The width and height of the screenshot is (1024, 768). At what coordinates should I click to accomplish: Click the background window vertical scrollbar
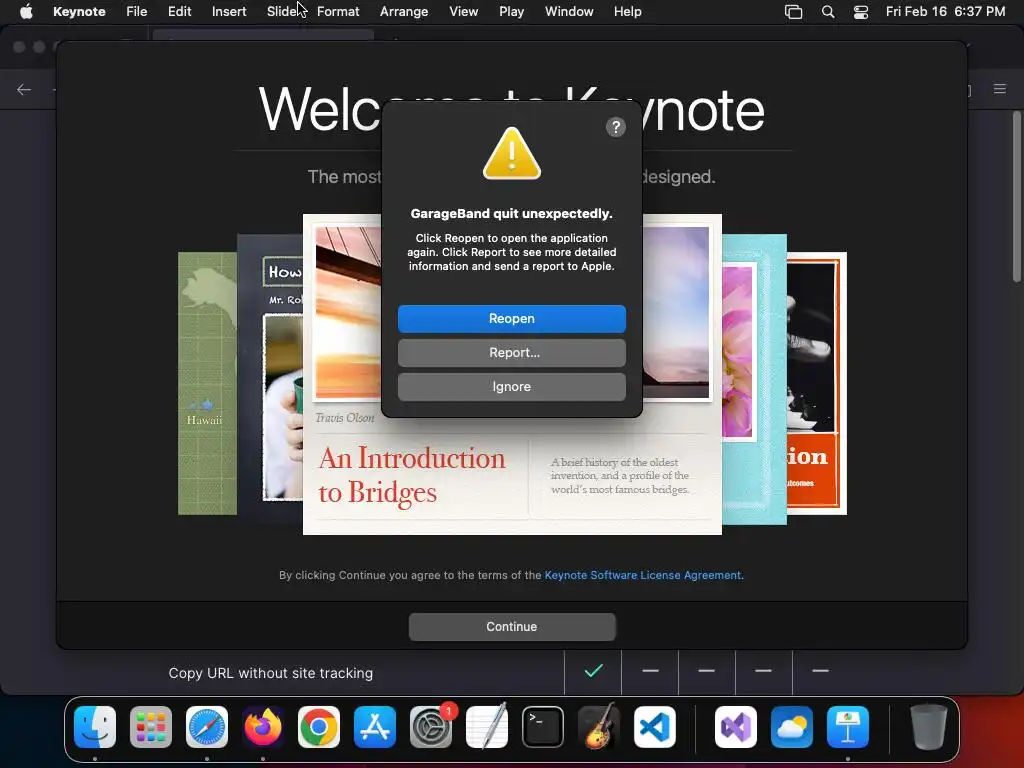tap(1017, 197)
